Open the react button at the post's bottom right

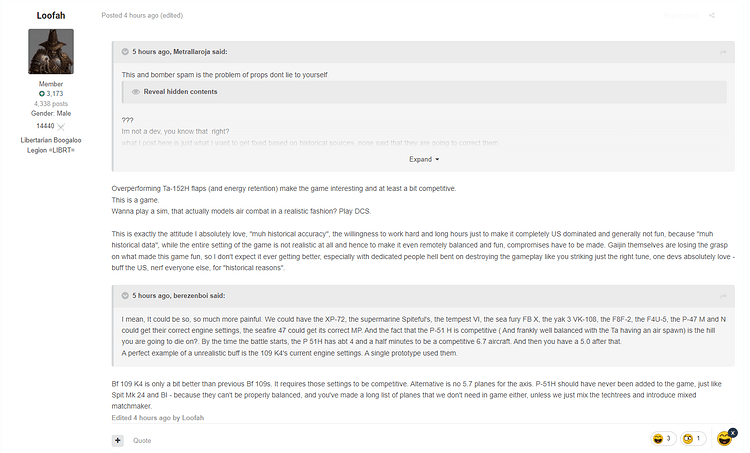point(724,439)
